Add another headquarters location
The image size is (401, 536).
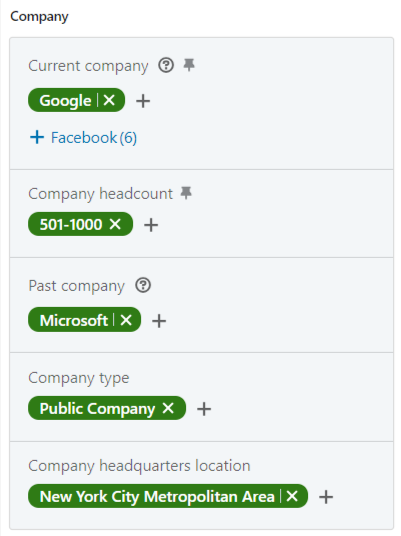pos(326,497)
